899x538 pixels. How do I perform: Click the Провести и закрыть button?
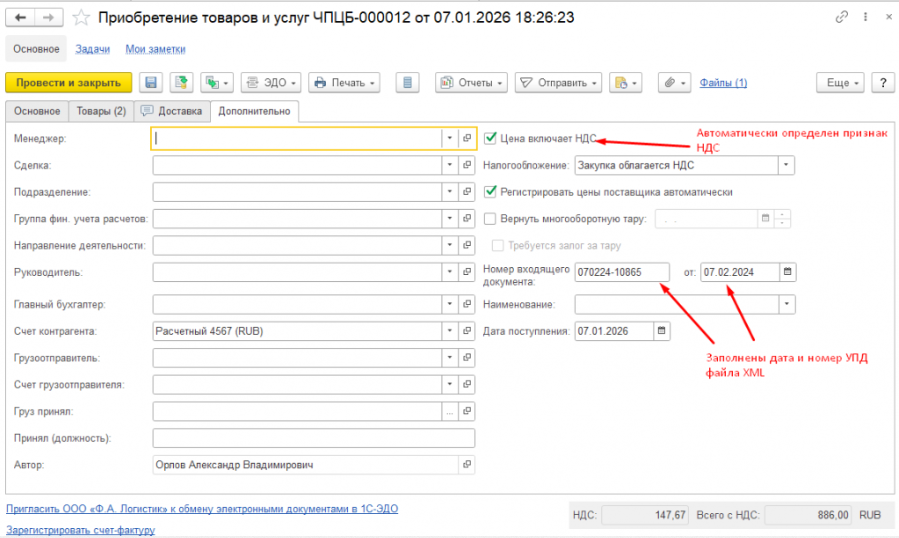(69, 83)
